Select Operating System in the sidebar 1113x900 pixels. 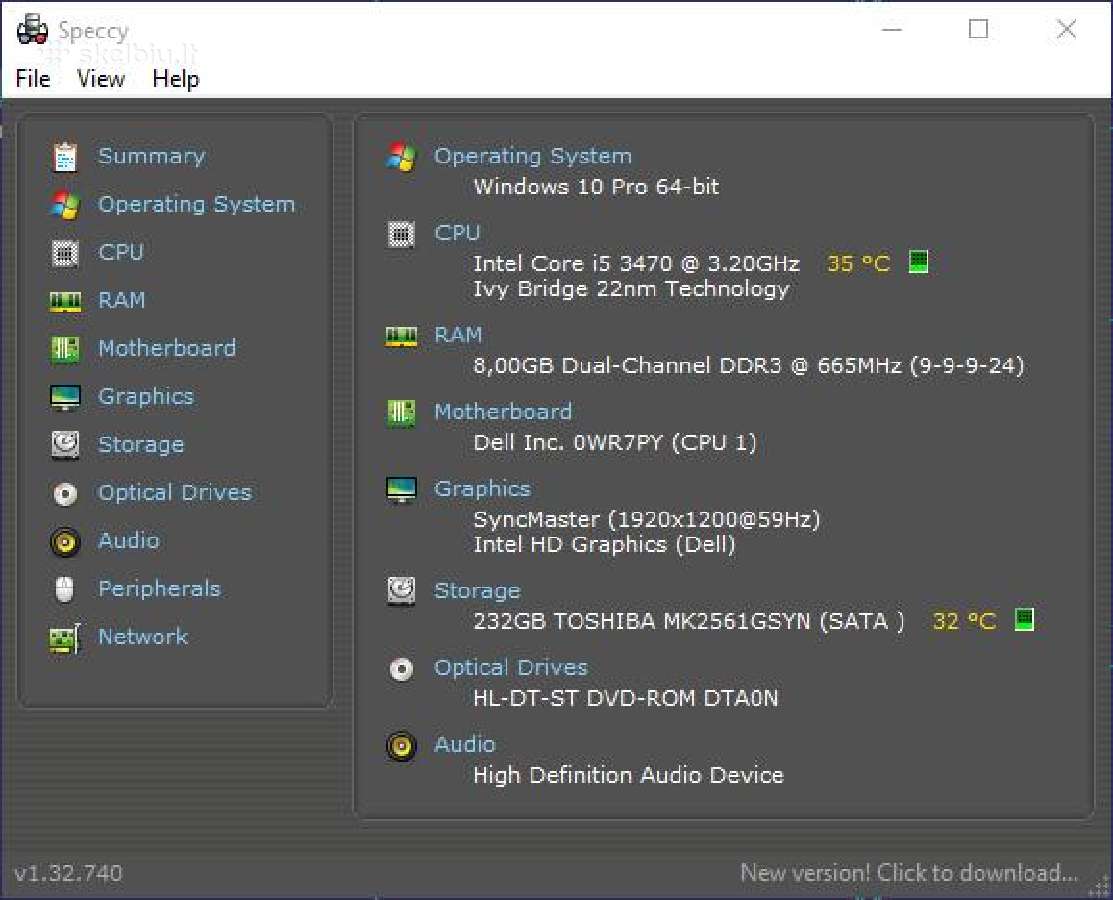[x=197, y=204]
